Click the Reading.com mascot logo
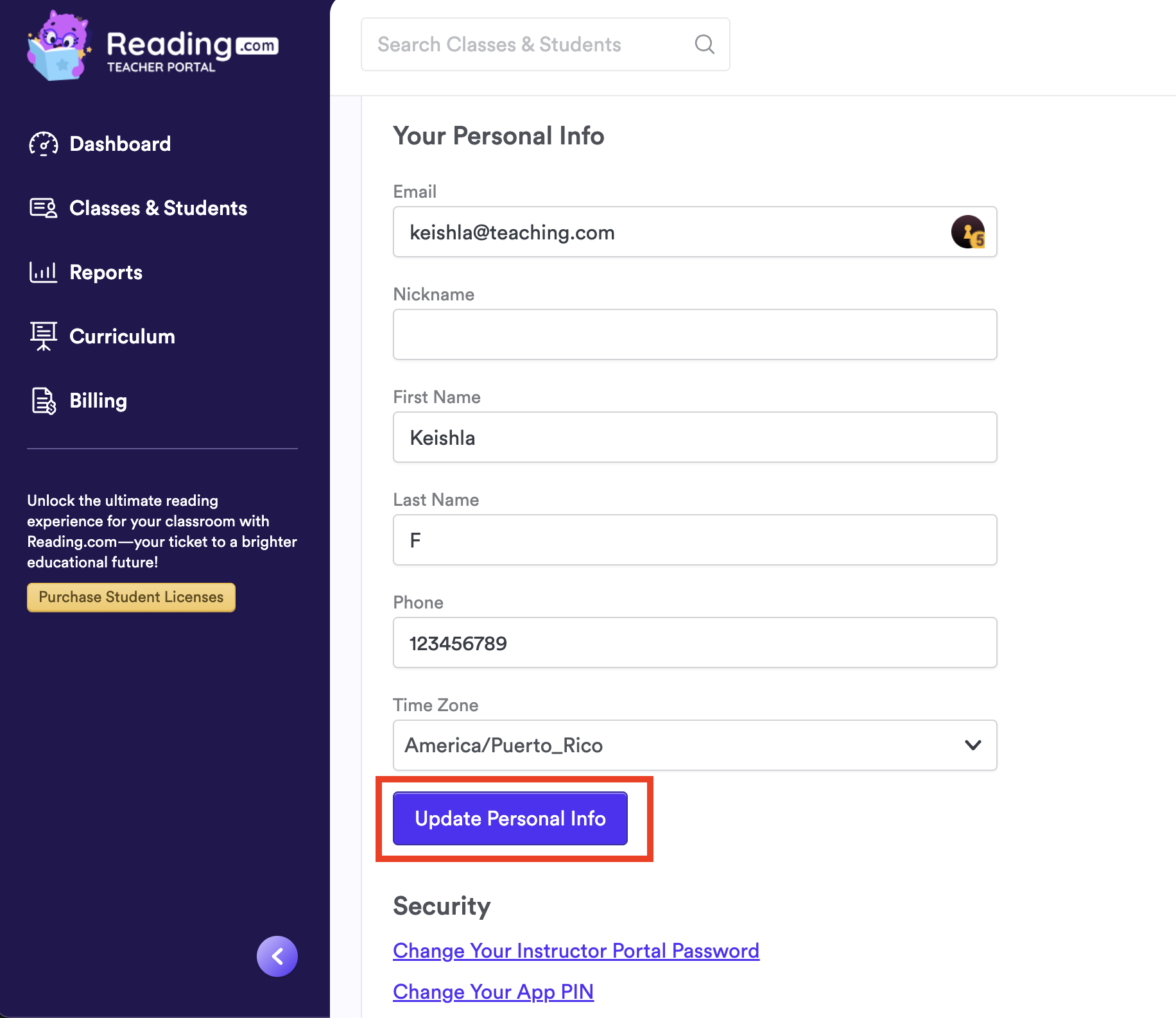 coord(59,46)
